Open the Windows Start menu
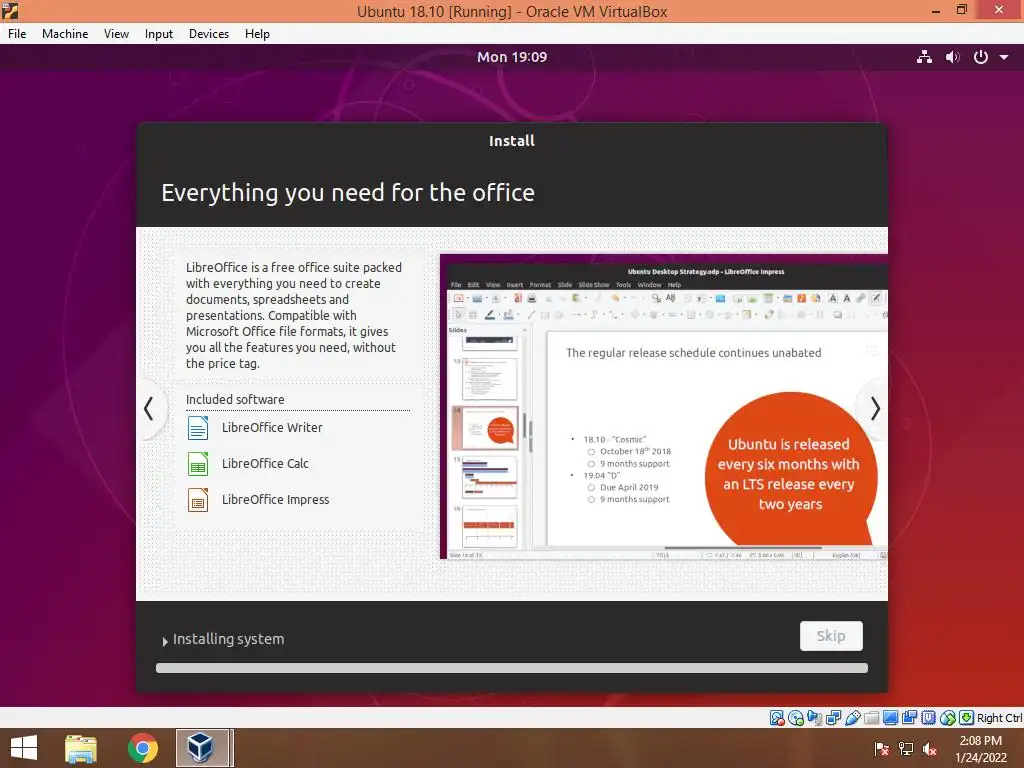 click(x=24, y=748)
